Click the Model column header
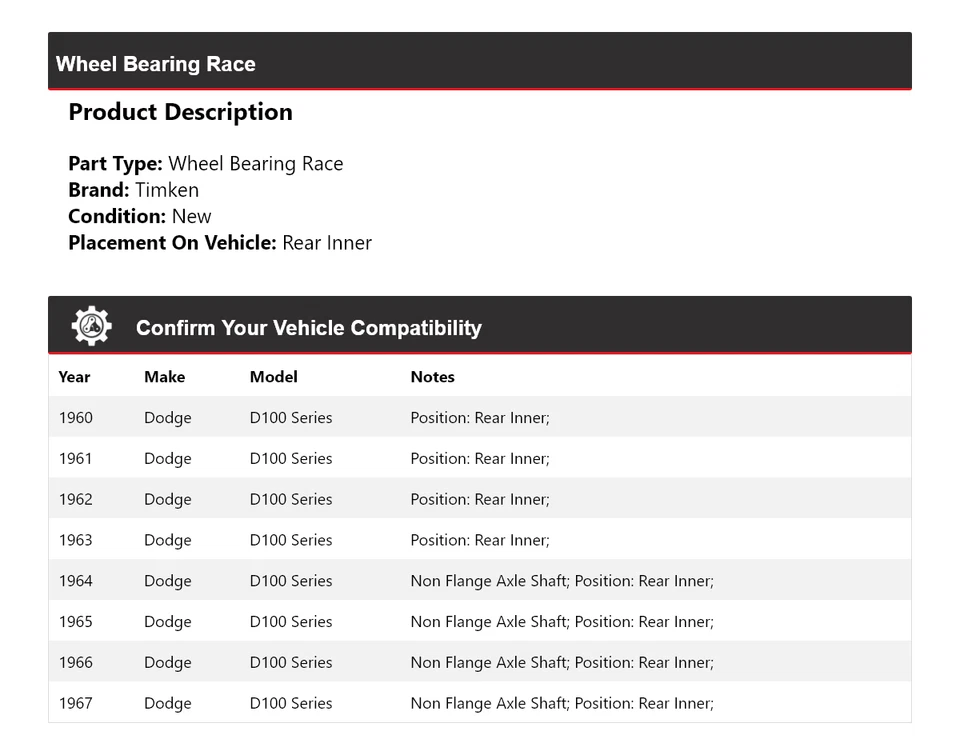Viewport: 960px width, 755px height. (x=273, y=377)
